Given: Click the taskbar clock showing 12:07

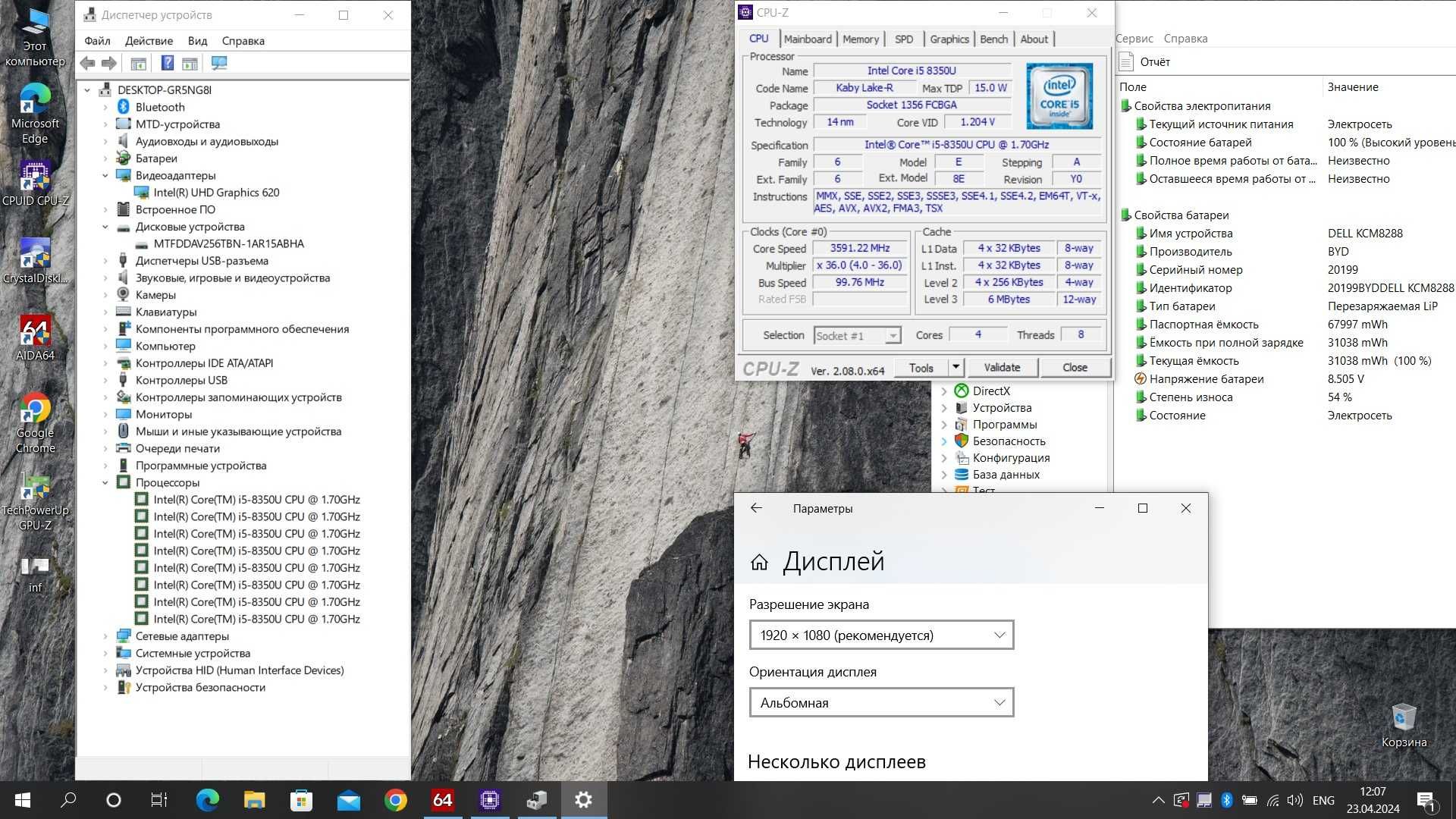Looking at the screenshot, I should coord(1373,800).
